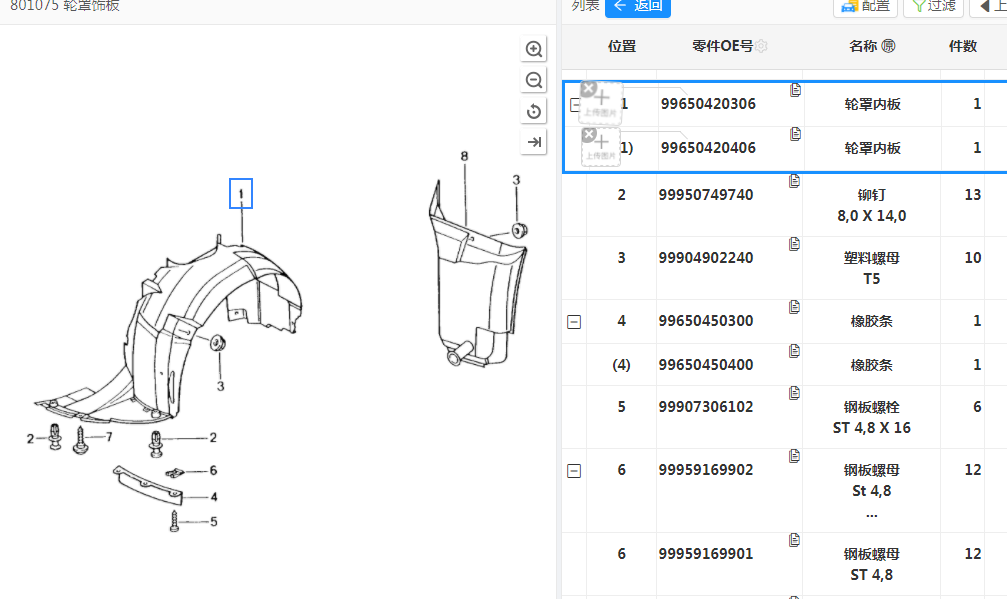
Task: Open the 过滤 filter button
Action: 933,6
